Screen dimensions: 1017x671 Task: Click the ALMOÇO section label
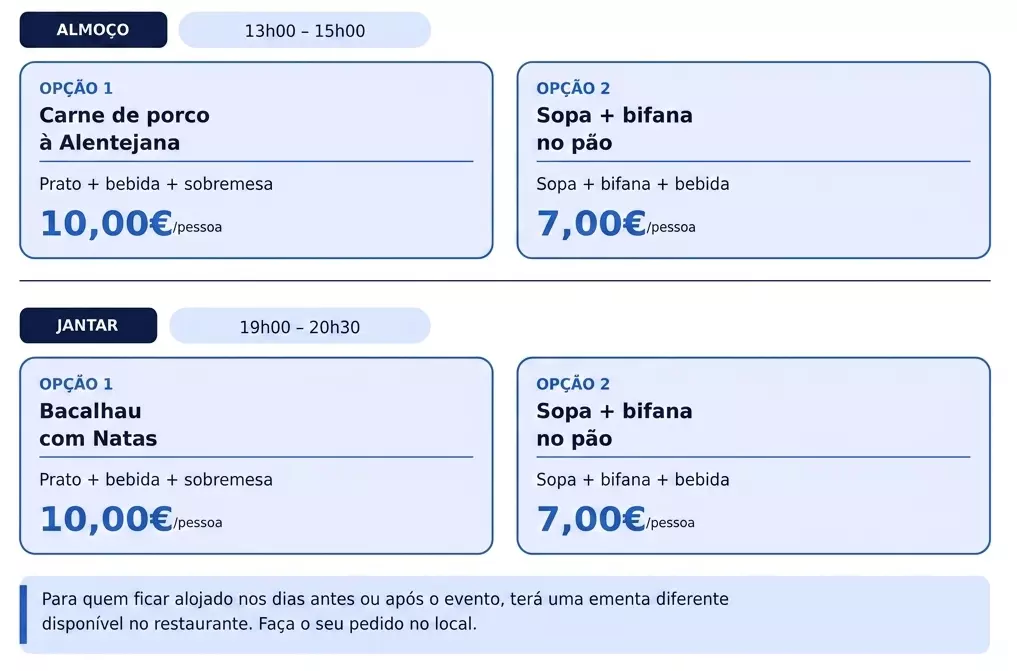coord(93,30)
